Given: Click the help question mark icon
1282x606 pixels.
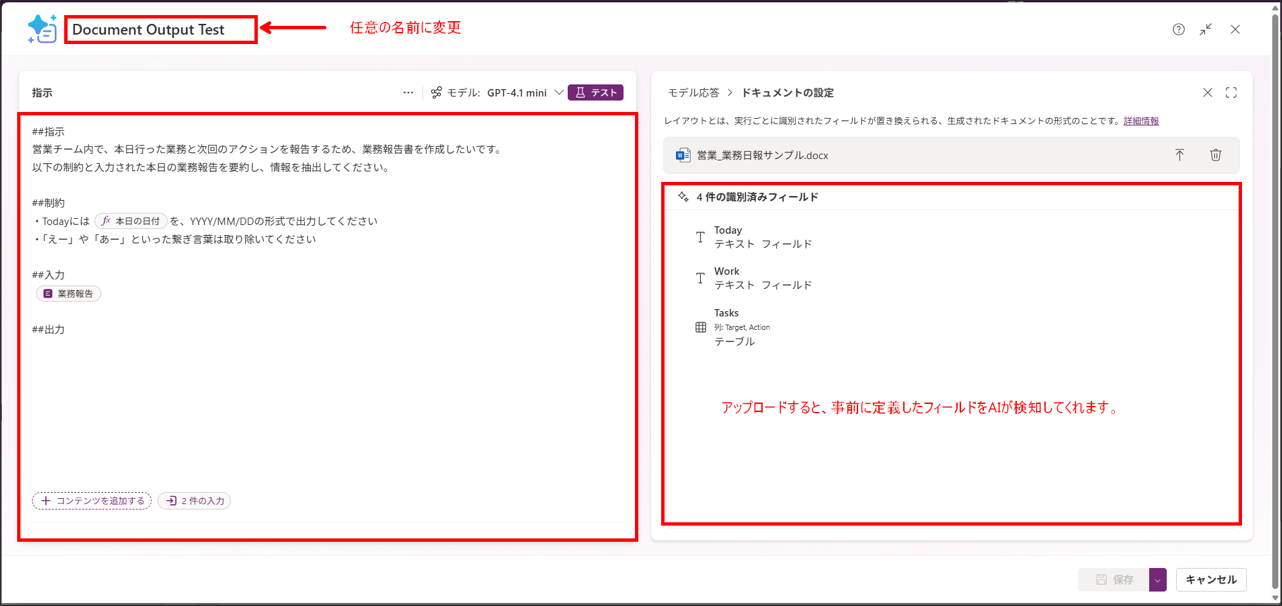Looking at the screenshot, I should [1178, 30].
